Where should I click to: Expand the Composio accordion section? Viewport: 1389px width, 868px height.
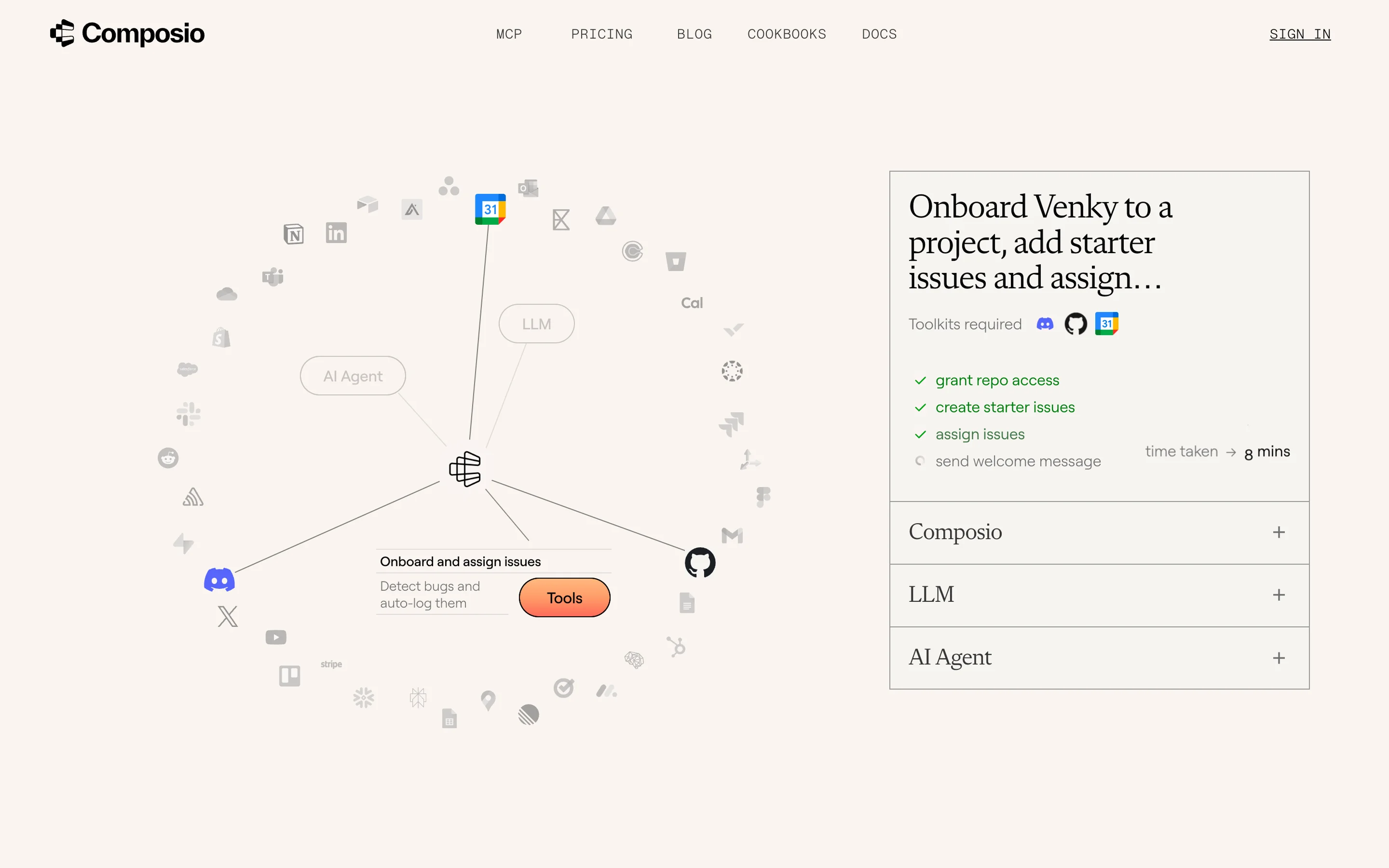1278,532
